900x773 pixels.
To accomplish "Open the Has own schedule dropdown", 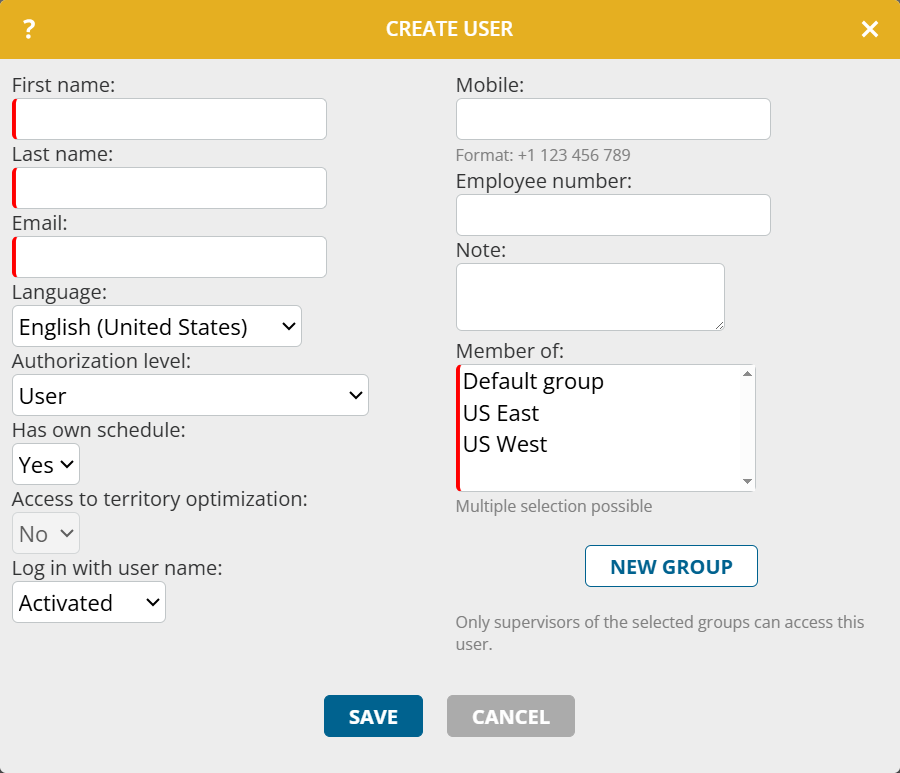I will (46, 464).
